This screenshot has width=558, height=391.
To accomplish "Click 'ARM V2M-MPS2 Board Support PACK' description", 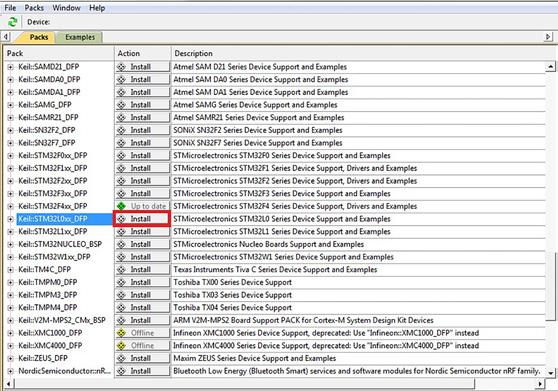I will [x=303, y=320].
